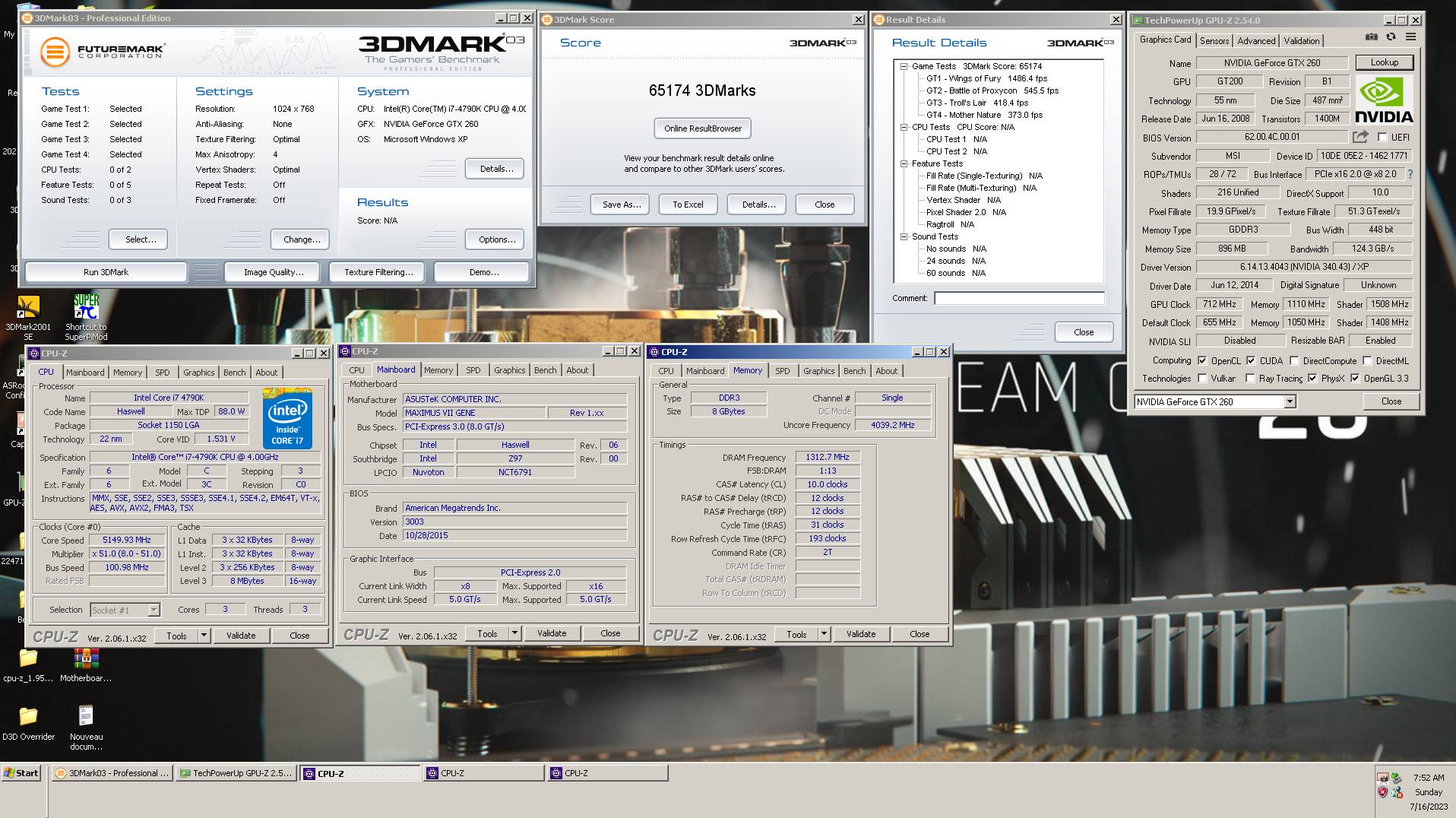Refresh GPU-Z readings using the refresh icon
This screenshot has width=1456, height=818.
pos(1391,36)
